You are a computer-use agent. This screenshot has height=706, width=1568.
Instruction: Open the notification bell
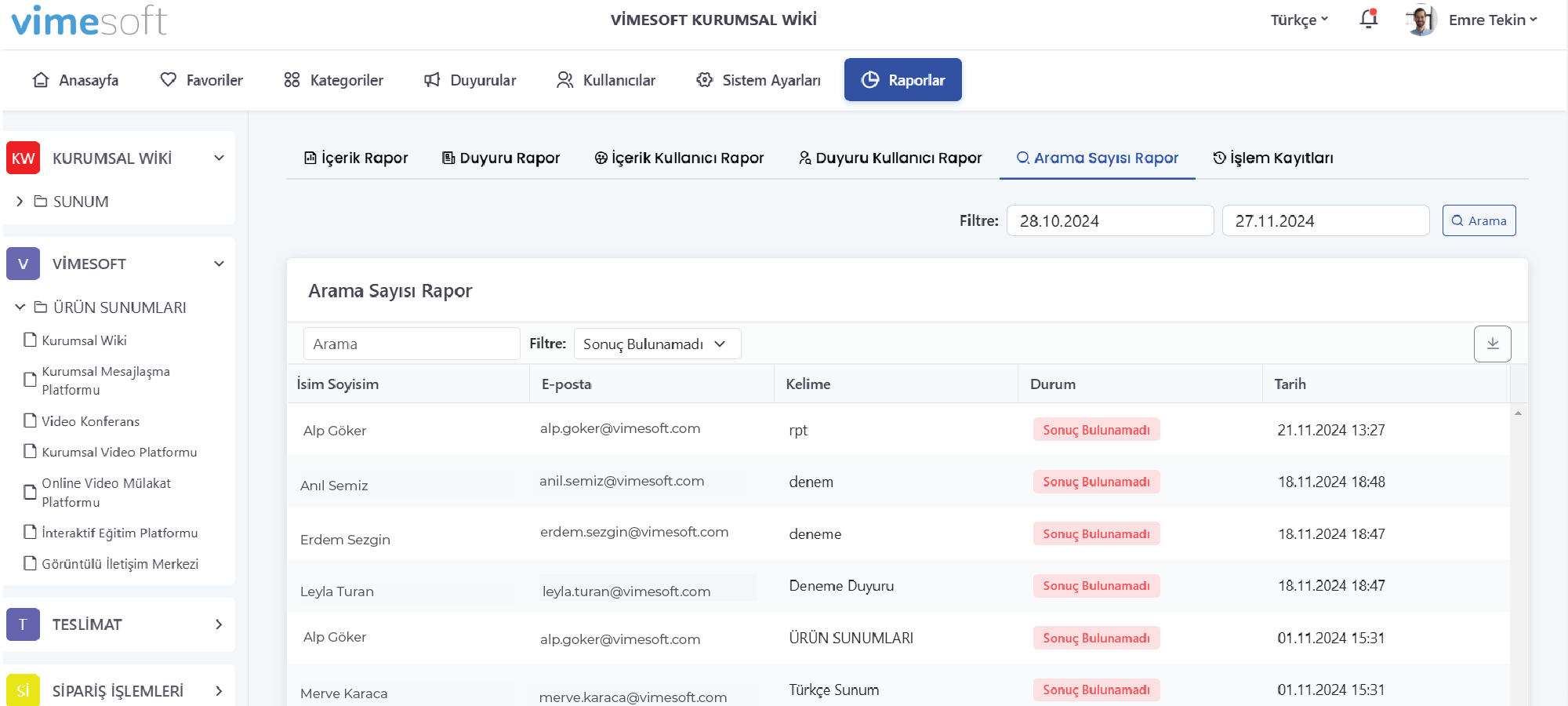pos(1369,19)
